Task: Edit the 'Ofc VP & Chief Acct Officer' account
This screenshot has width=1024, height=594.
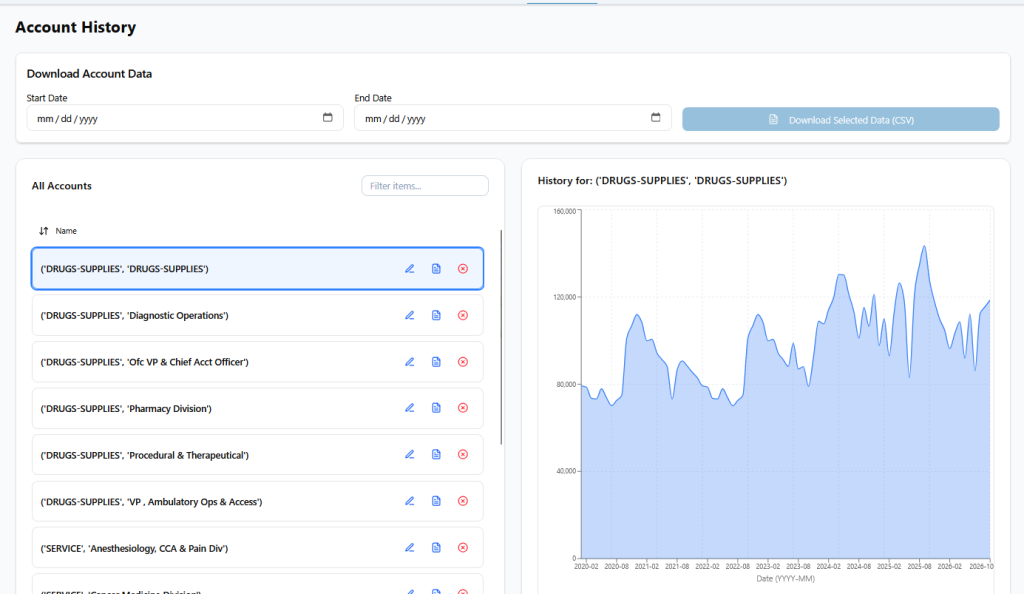Action: (x=409, y=362)
